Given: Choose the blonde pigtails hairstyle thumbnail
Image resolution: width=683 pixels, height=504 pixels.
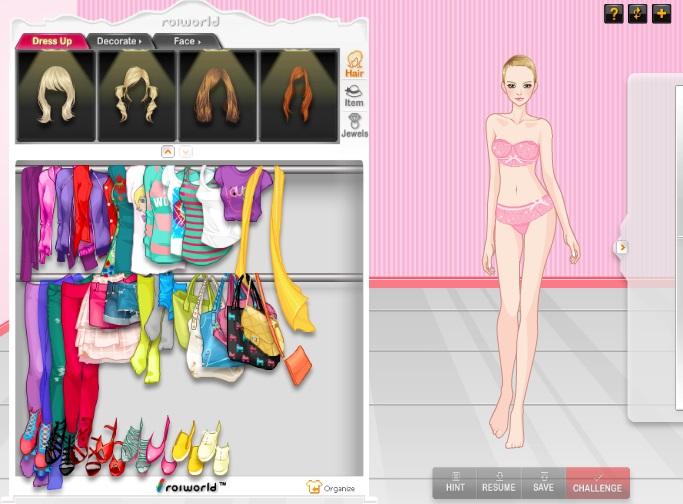Looking at the screenshot, I should pos(136,96).
